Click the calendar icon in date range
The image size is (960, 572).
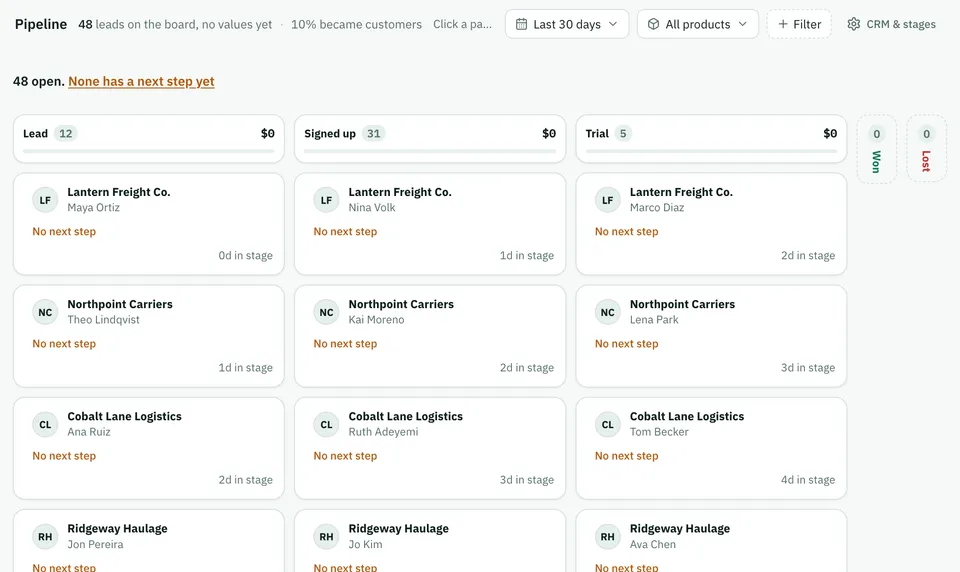click(521, 24)
